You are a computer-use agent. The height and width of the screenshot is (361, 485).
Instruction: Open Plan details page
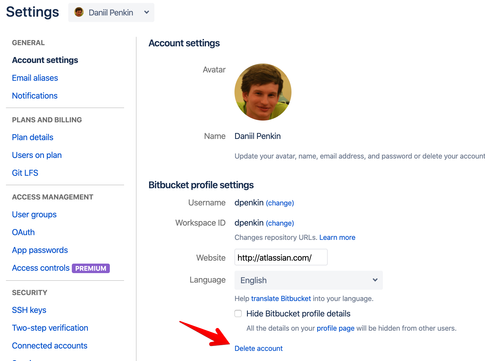point(33,137)
